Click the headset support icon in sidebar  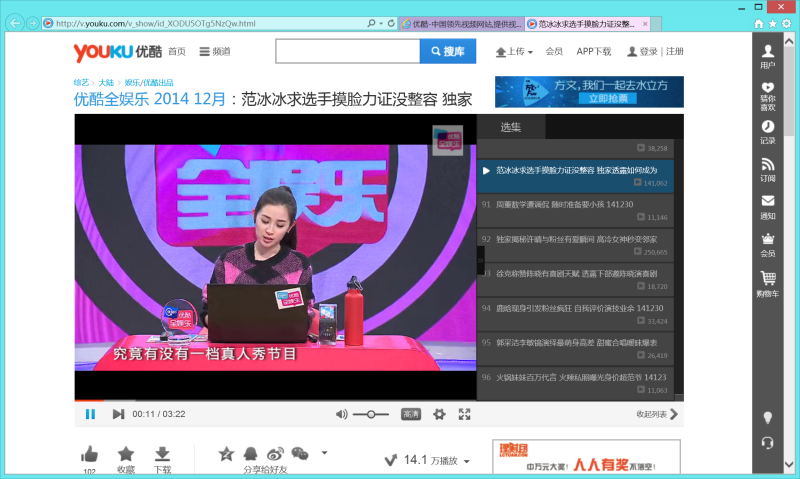[767, 443]
